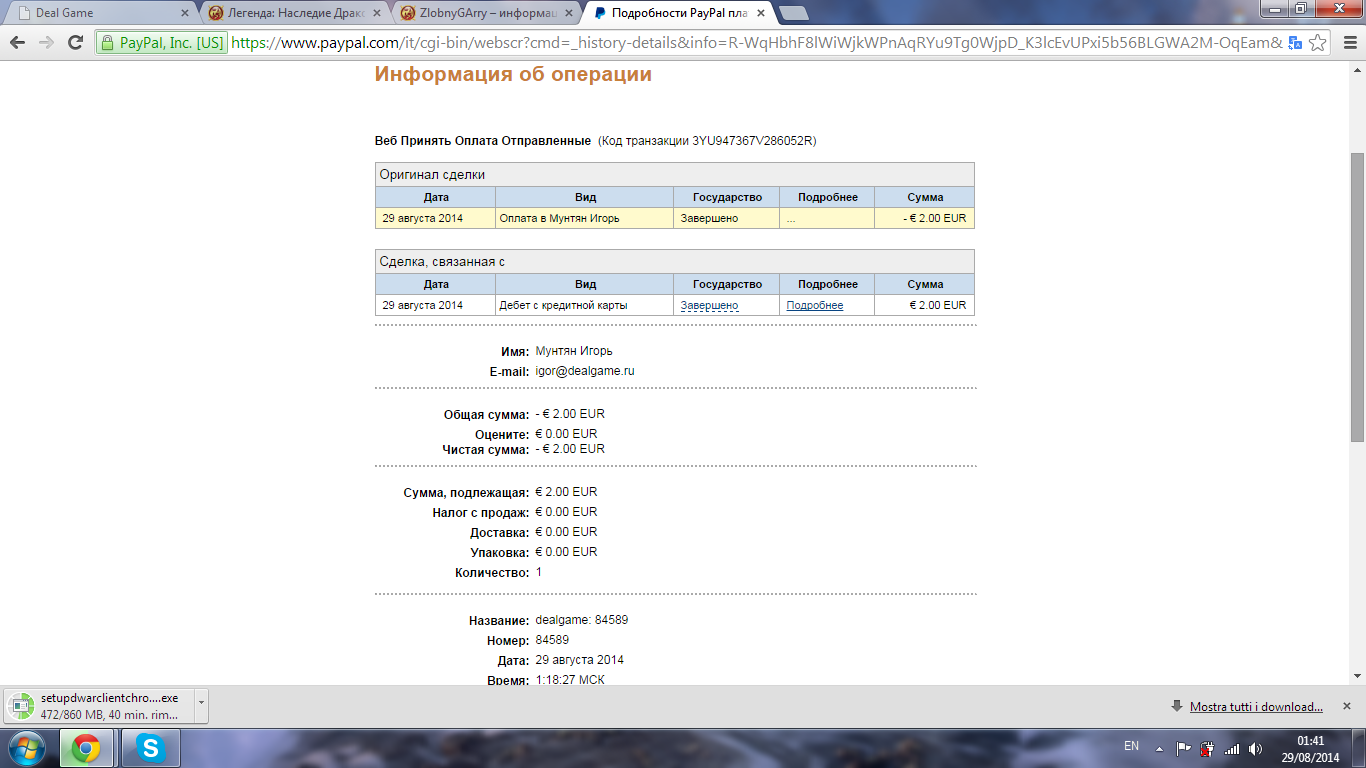Click the browser forward arrow
Image resolution: width=1366 pixels, height=768 pixels.
(x=46, y=43)
